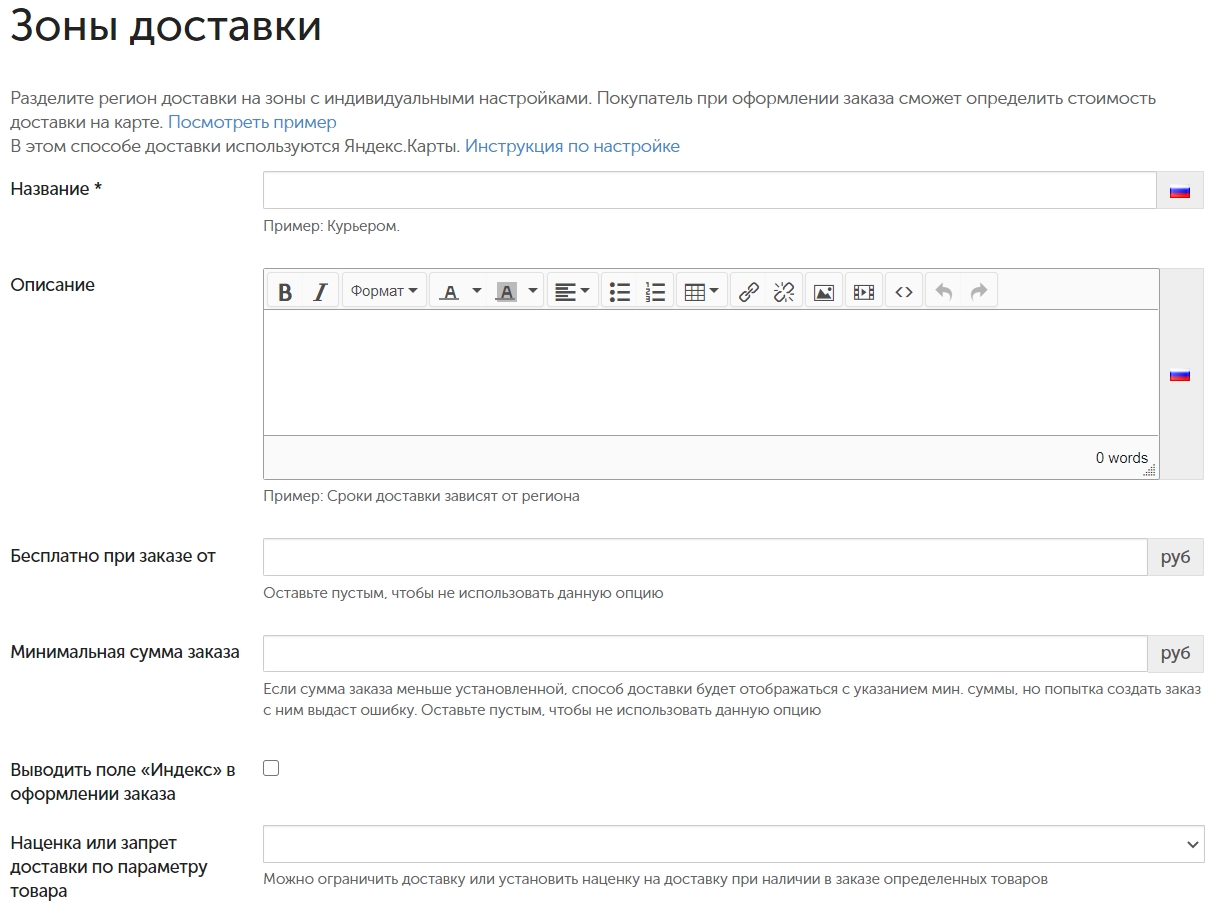Remove link with the unlink icon
The image size is (1218, 911).
(x=784, y=292)
